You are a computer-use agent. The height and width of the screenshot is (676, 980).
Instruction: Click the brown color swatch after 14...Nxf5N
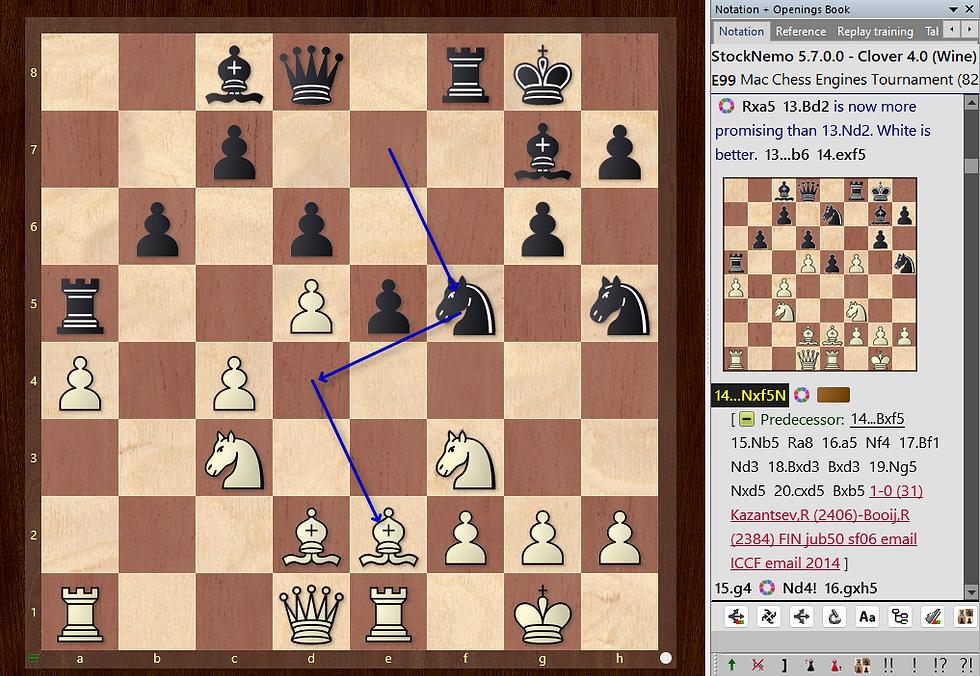(x=833, y=395)
